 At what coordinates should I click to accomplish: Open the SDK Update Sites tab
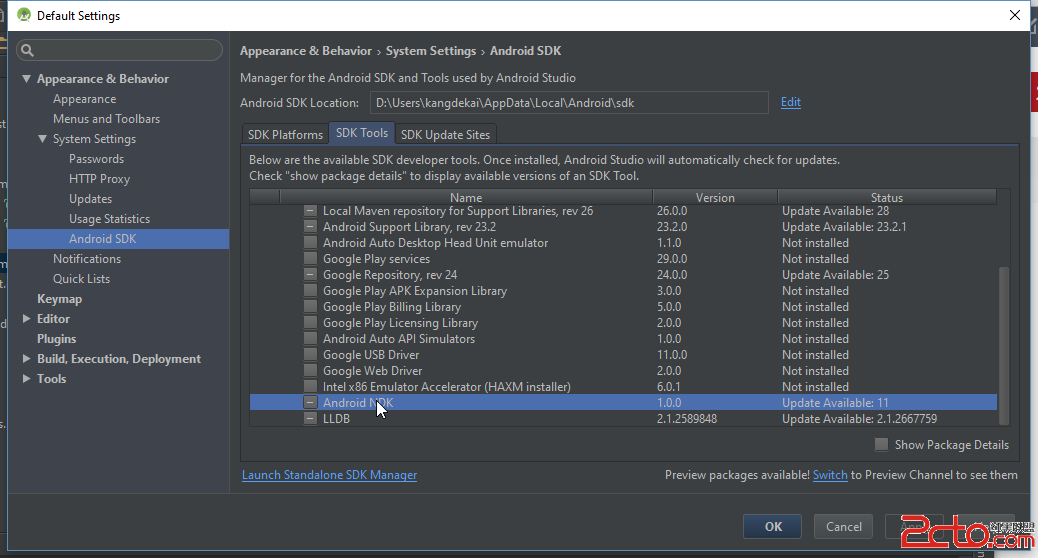click(x=445, y=134)
